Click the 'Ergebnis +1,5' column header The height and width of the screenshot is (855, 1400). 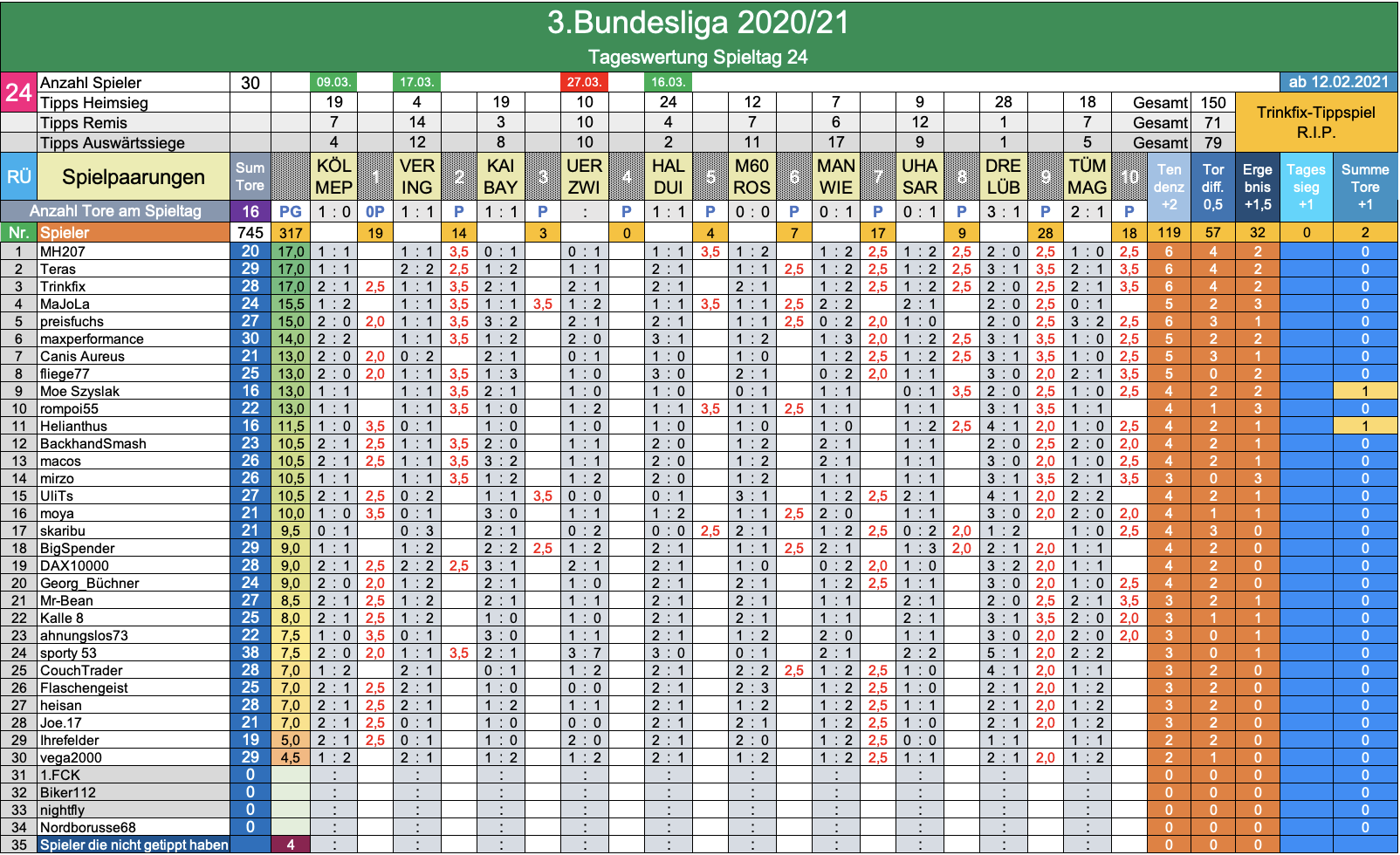(1258, 187)
